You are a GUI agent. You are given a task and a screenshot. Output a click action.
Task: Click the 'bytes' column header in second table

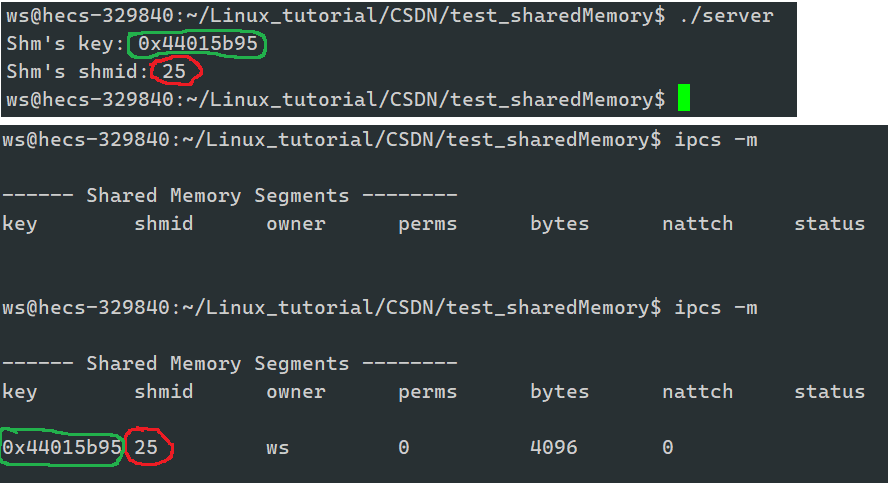[559, 392]
